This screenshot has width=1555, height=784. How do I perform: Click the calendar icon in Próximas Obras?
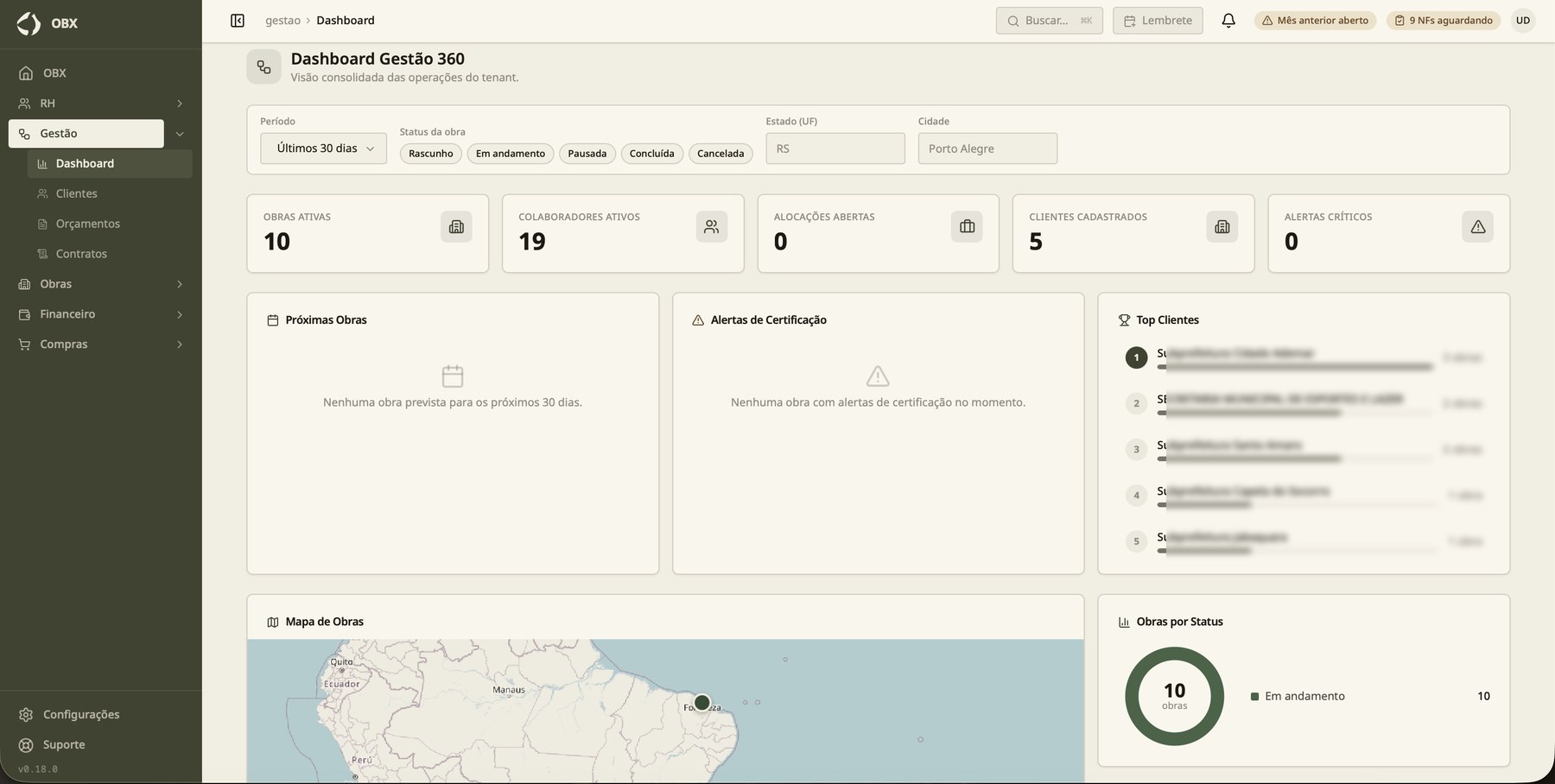(x=453, y=376)
